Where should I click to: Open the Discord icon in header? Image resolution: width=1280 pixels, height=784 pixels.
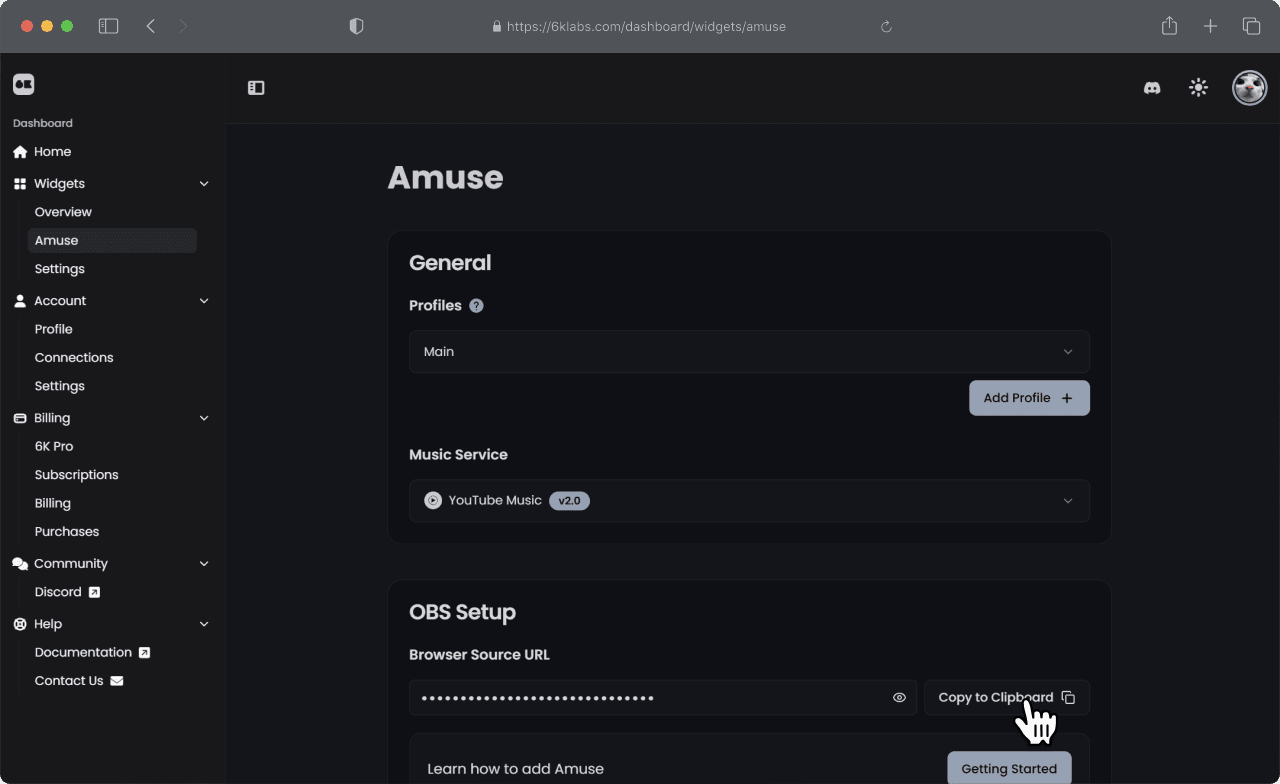click(1152, 88)
